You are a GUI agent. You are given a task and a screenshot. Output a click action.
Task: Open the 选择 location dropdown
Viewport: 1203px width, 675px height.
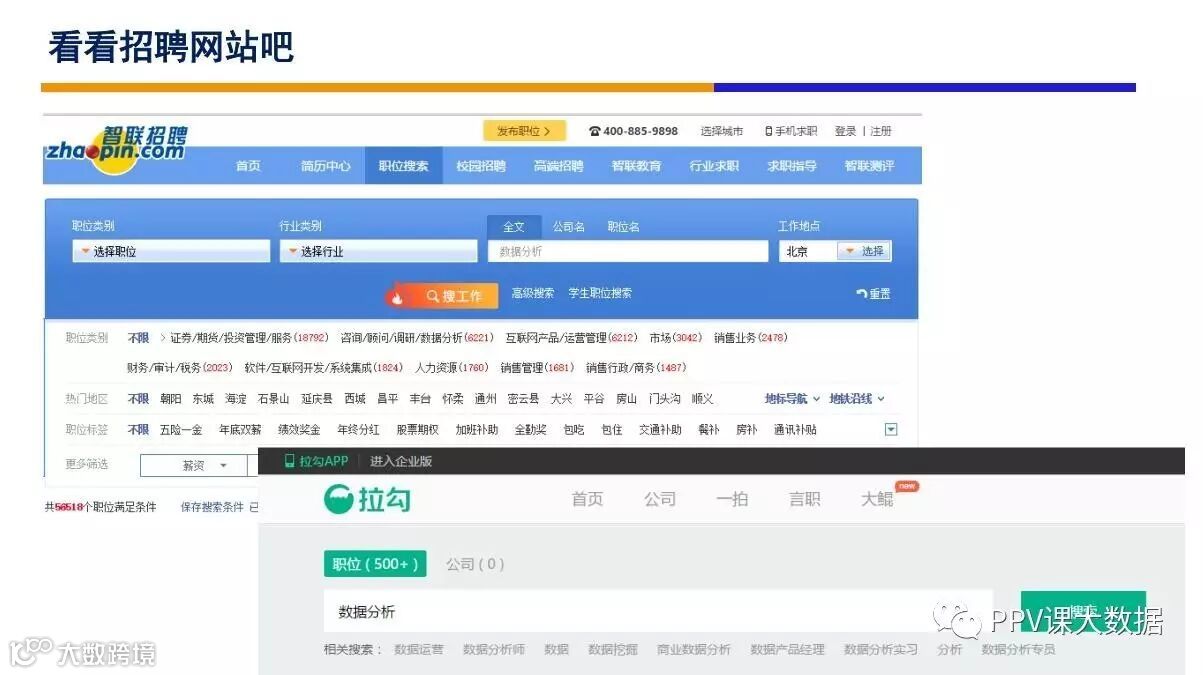click(864, 251)
